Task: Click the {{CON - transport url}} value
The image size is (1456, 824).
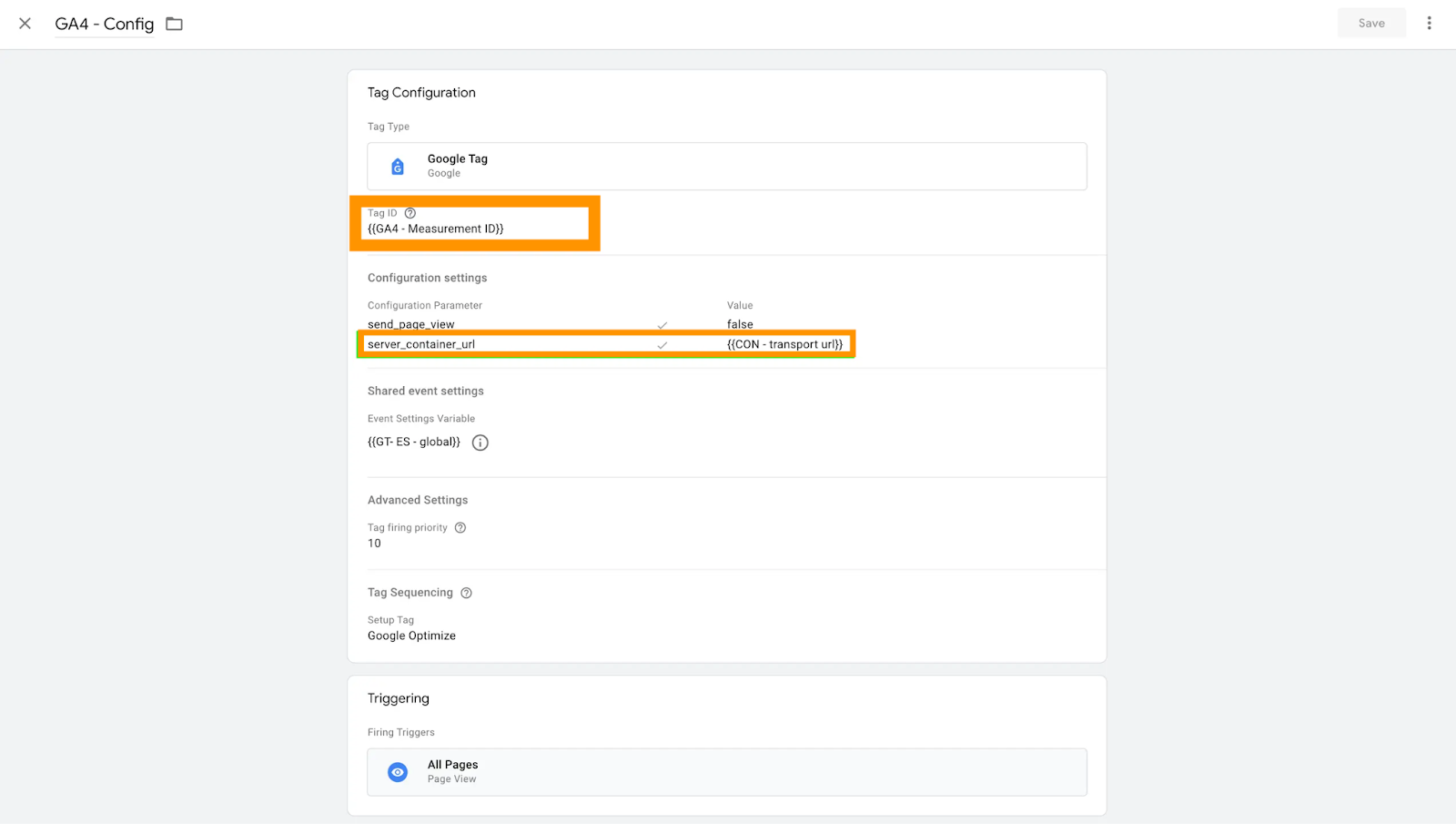Action: [784, 344]
